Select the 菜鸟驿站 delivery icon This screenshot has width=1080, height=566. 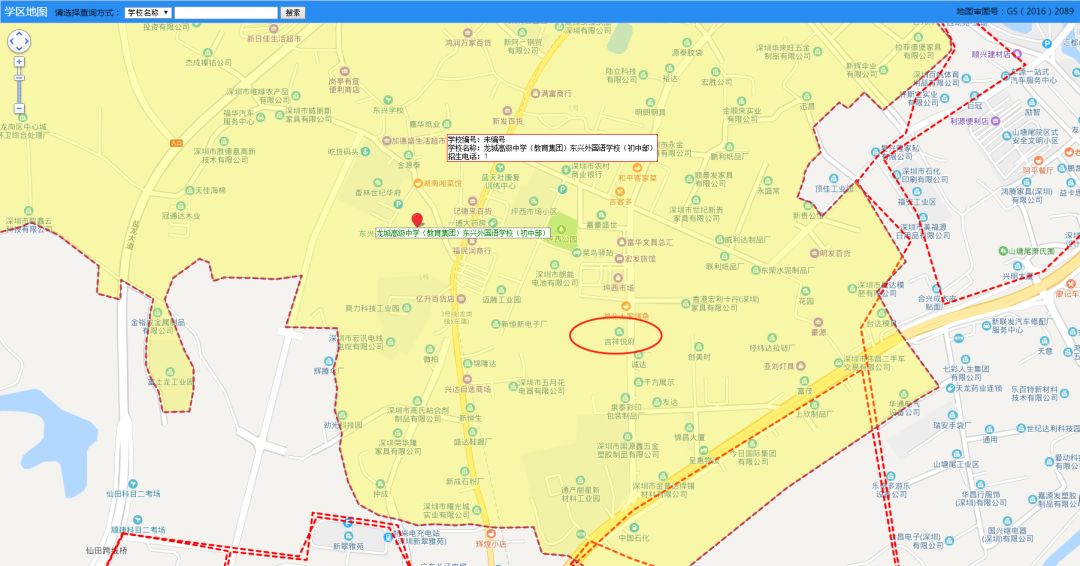coord(576,253)
